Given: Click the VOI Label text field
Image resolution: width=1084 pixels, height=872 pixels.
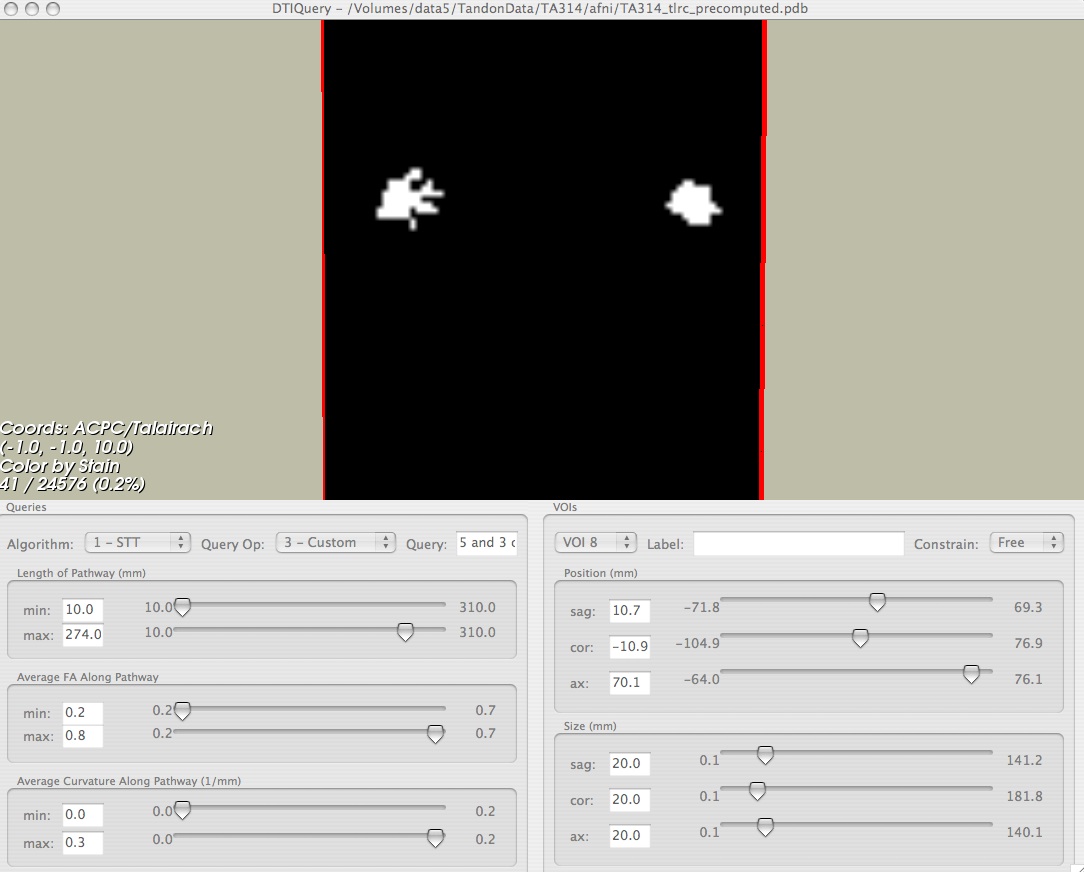Looking at the screenshot, I should point(798,544).
